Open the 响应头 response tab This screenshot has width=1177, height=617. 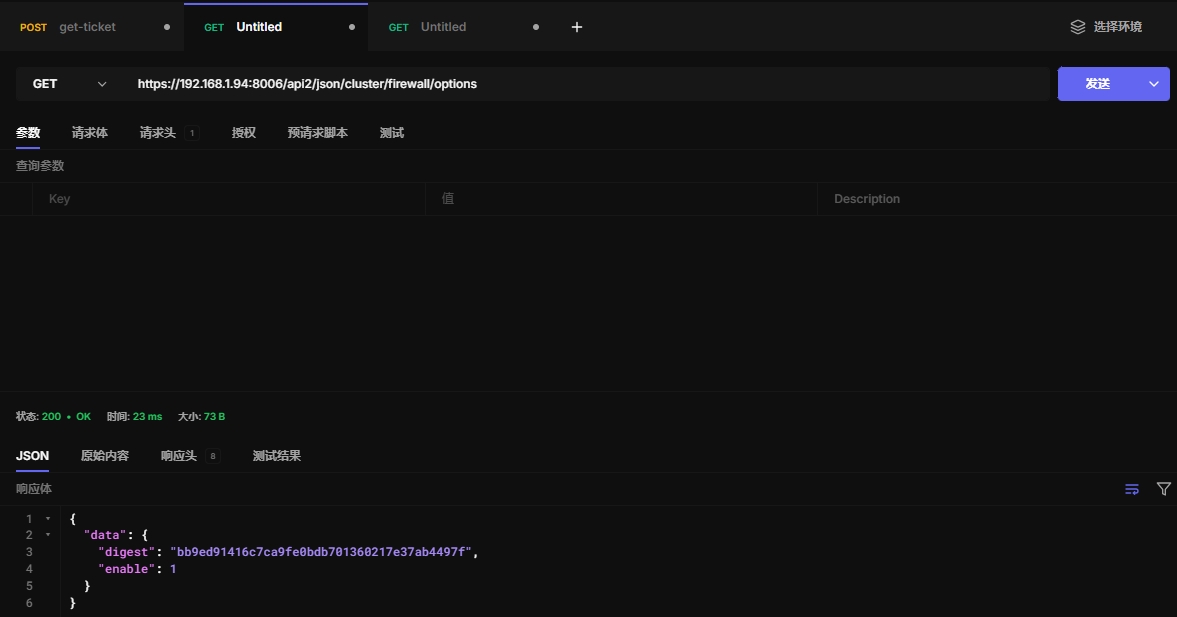pyautogui.click(x=179, y=456)
